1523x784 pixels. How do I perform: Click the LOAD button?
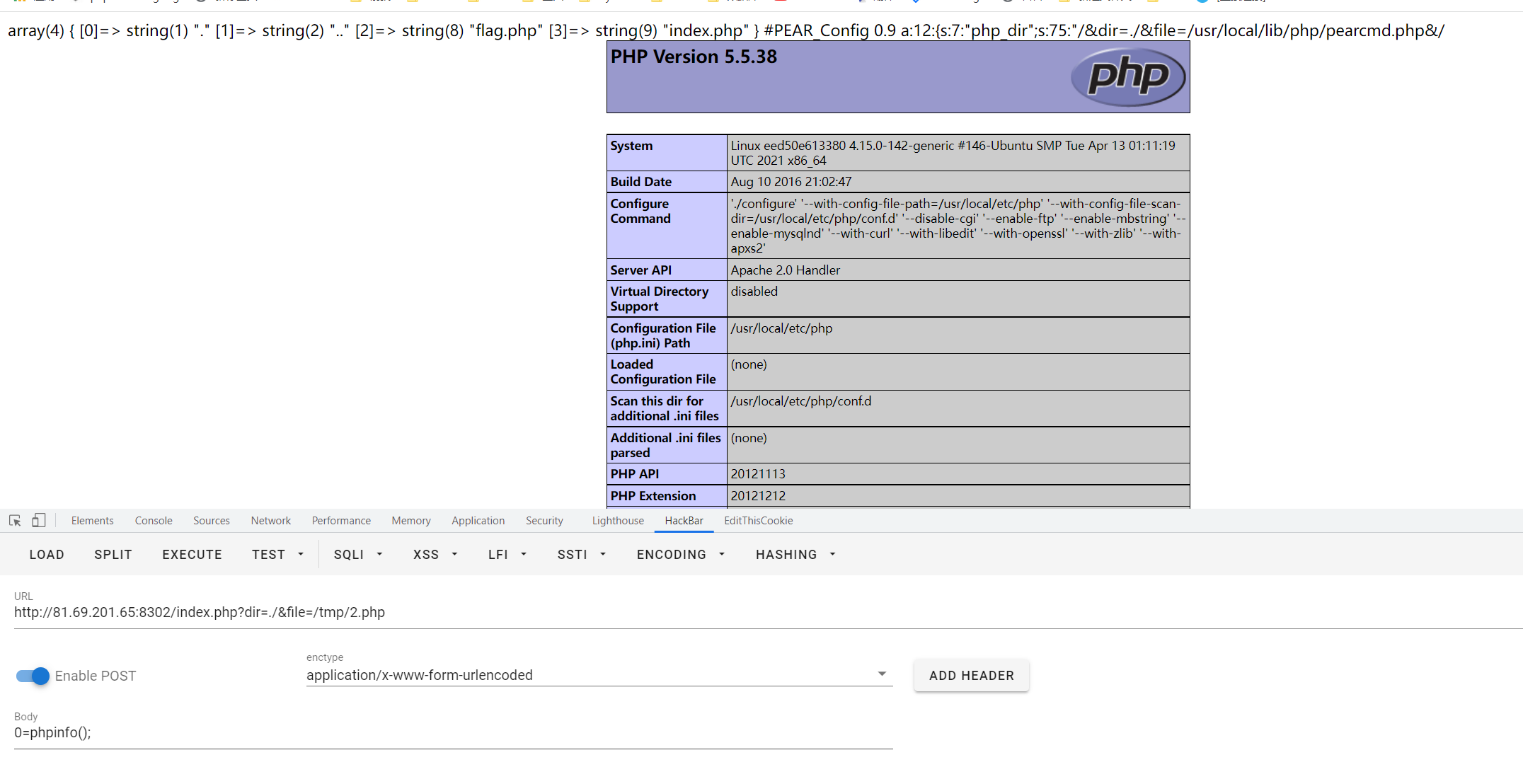pos(47,555)
